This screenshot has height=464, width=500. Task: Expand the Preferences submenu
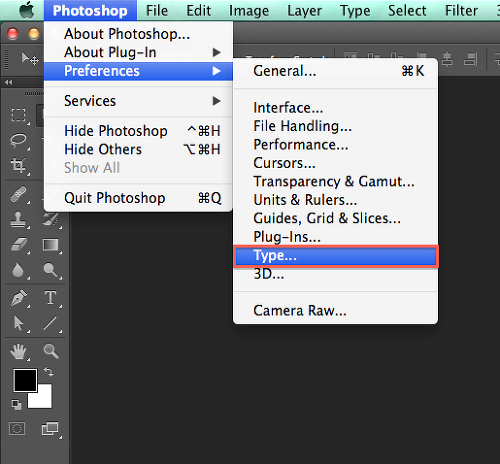(x=138, y=71)
